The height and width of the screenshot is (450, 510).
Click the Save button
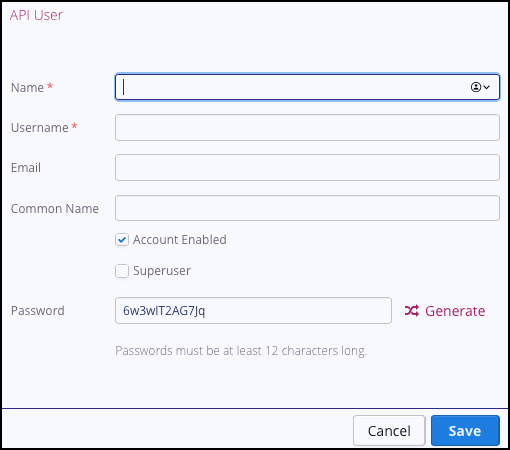465,430
